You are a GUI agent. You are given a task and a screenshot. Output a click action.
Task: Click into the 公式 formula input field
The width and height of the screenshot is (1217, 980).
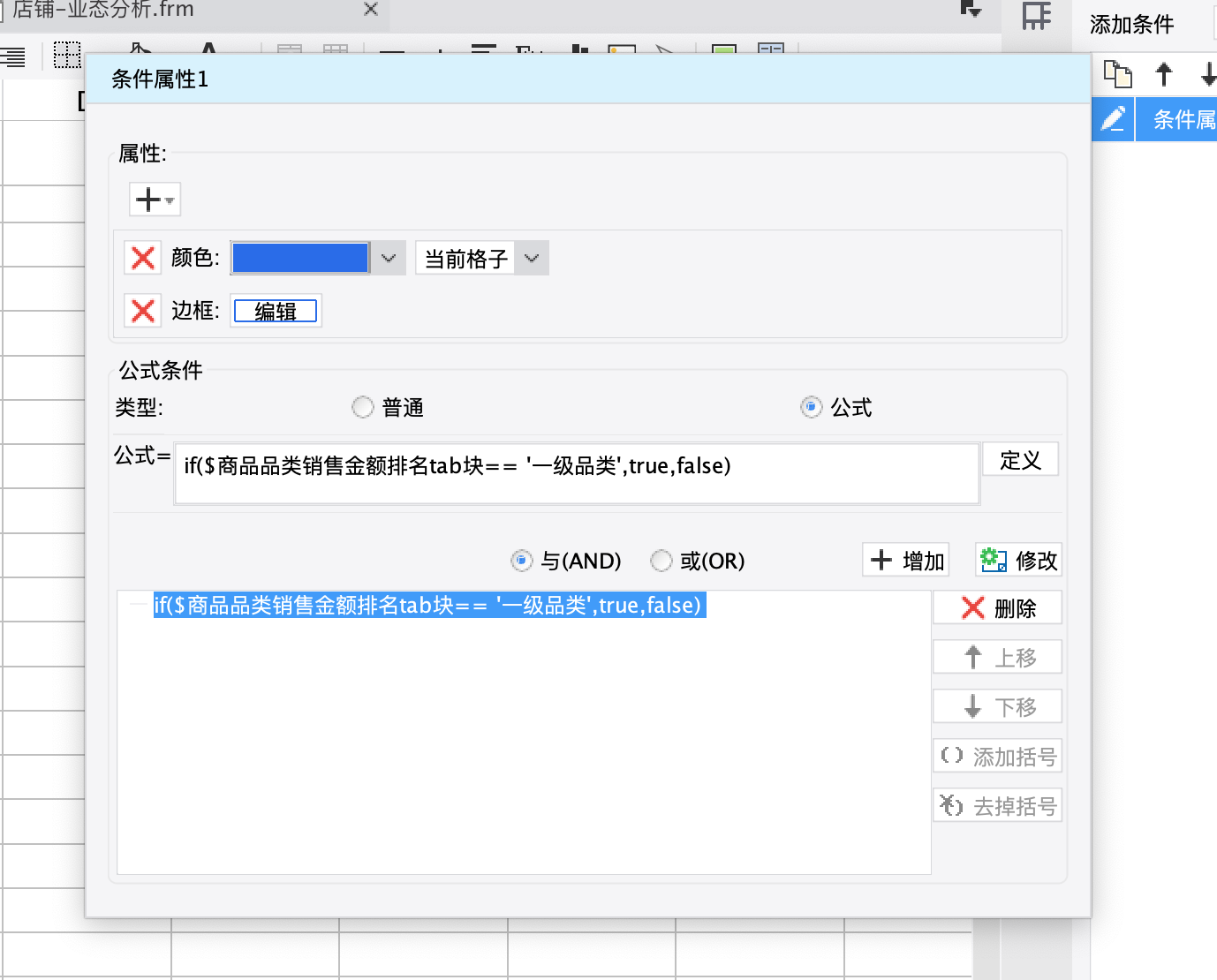(578, 473)
